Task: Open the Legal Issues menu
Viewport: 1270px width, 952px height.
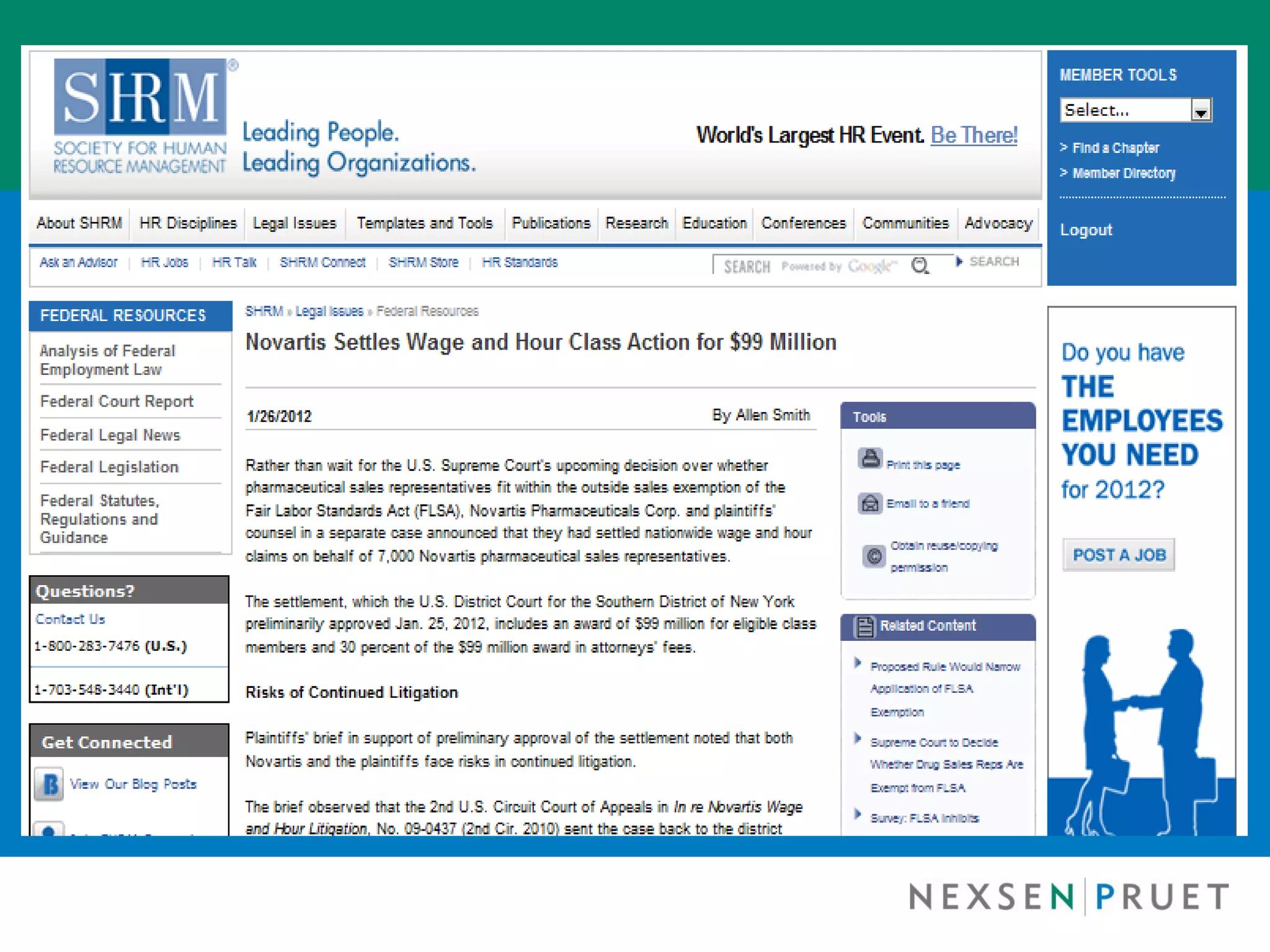Action: coord(294,223)
